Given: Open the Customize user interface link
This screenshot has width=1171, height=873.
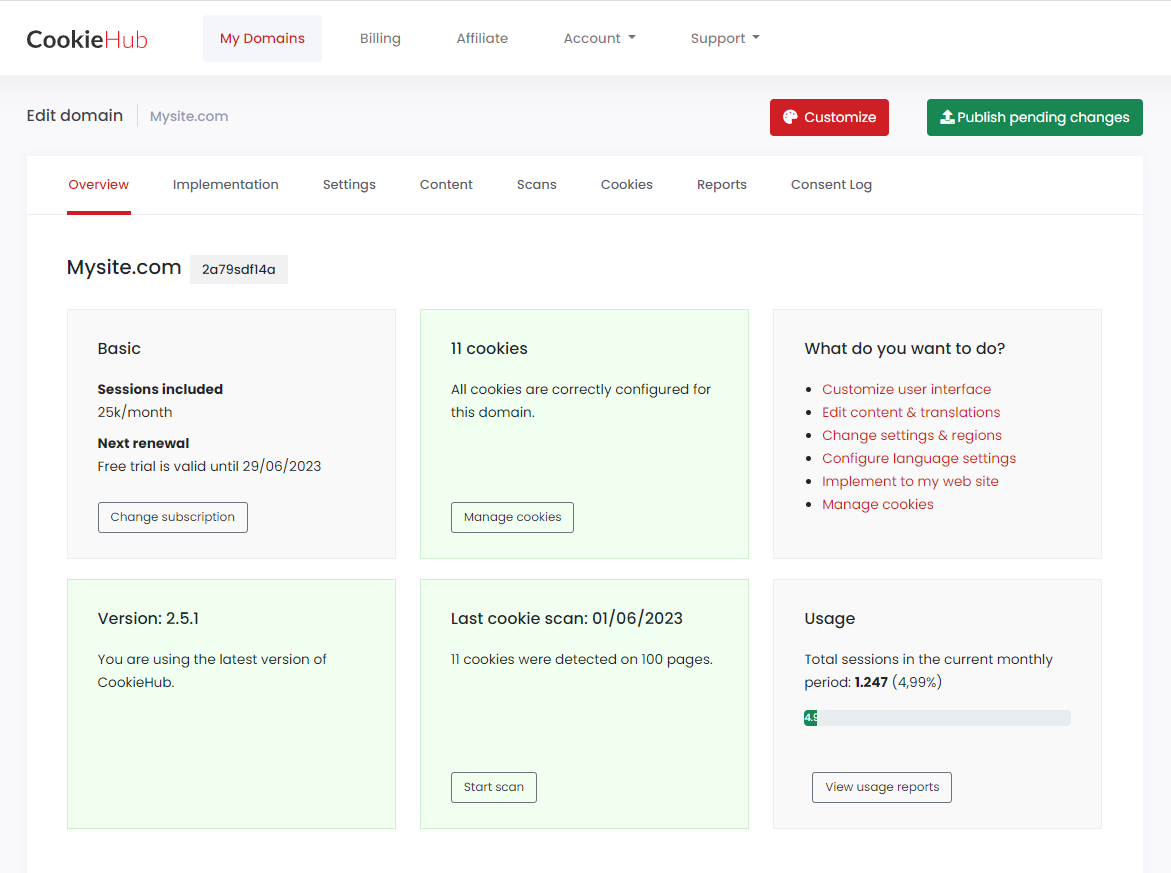Looking at the screenshot, I should coord(907,389).
